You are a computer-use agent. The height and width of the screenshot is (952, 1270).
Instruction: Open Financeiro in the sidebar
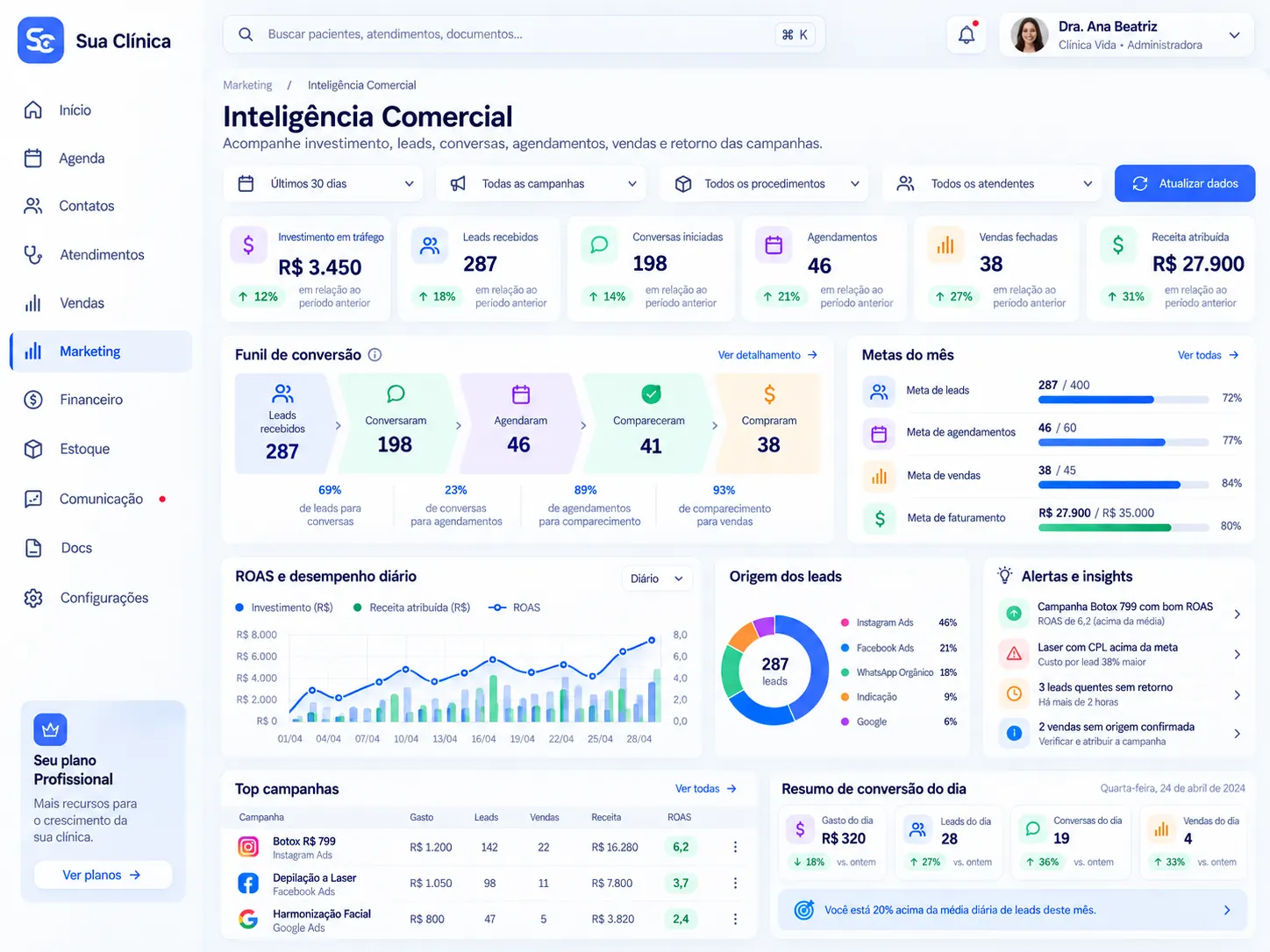click(101, 400)
